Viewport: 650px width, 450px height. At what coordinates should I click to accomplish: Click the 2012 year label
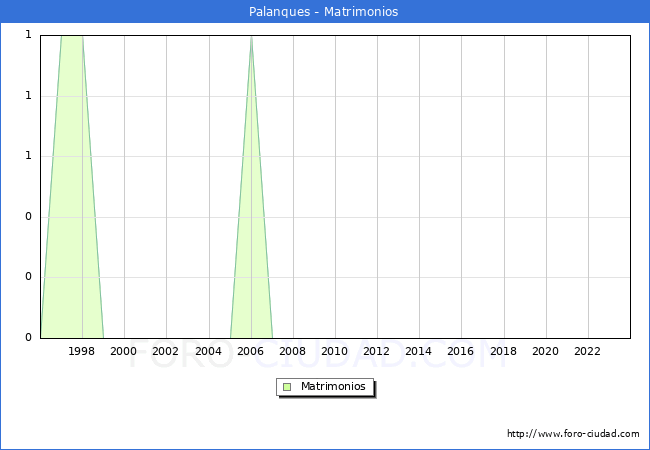[x=376, y=351]
